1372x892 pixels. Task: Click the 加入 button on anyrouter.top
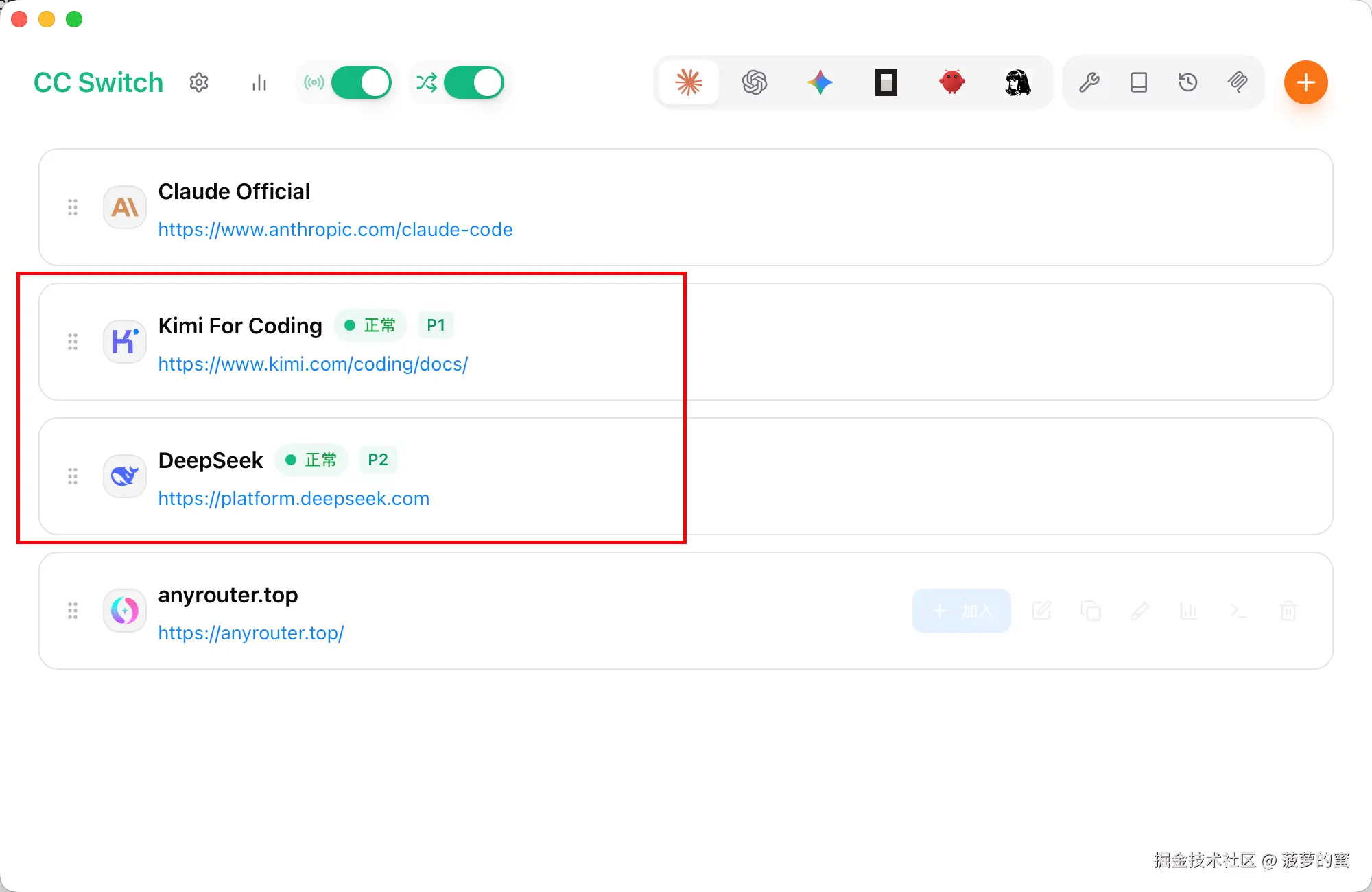(x=961, y=611)
